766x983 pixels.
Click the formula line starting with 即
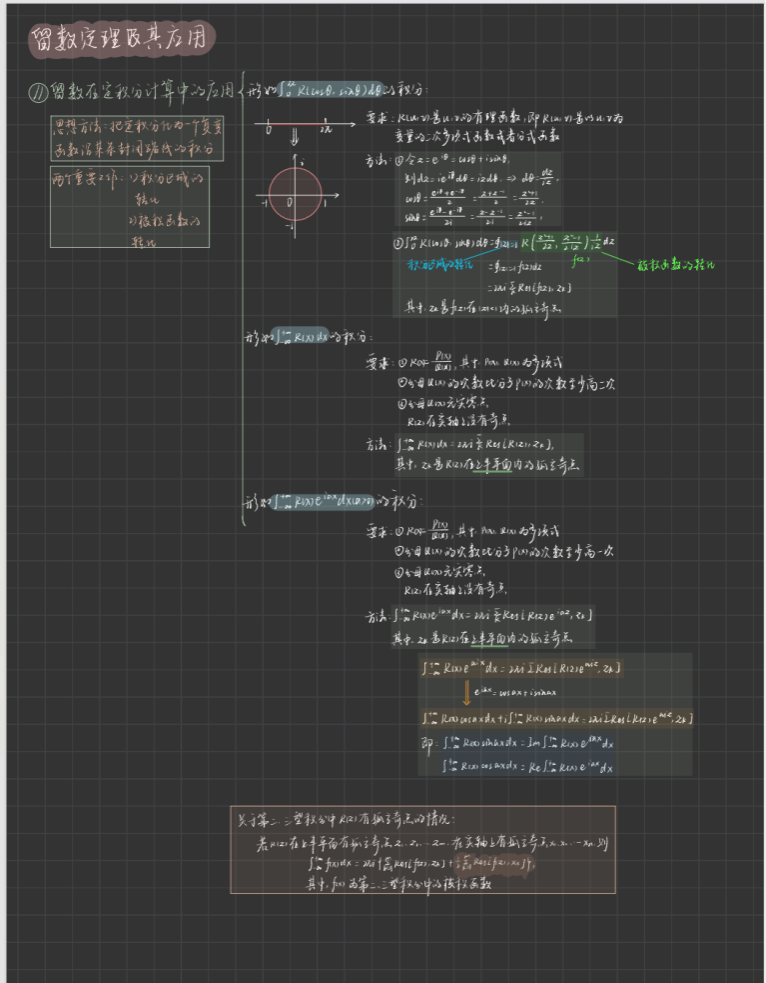pos(517,744)
